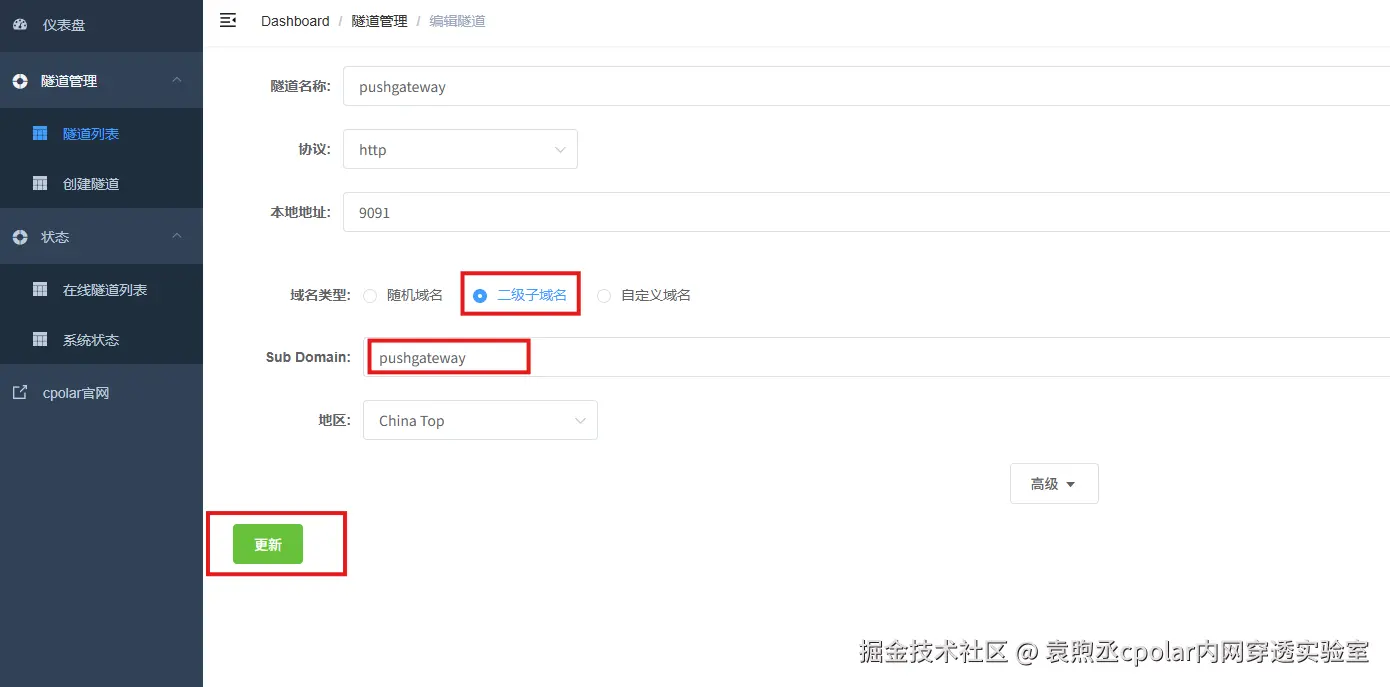
Task: Select the 随机域名 radio button
Action: (x=370, y=296)
